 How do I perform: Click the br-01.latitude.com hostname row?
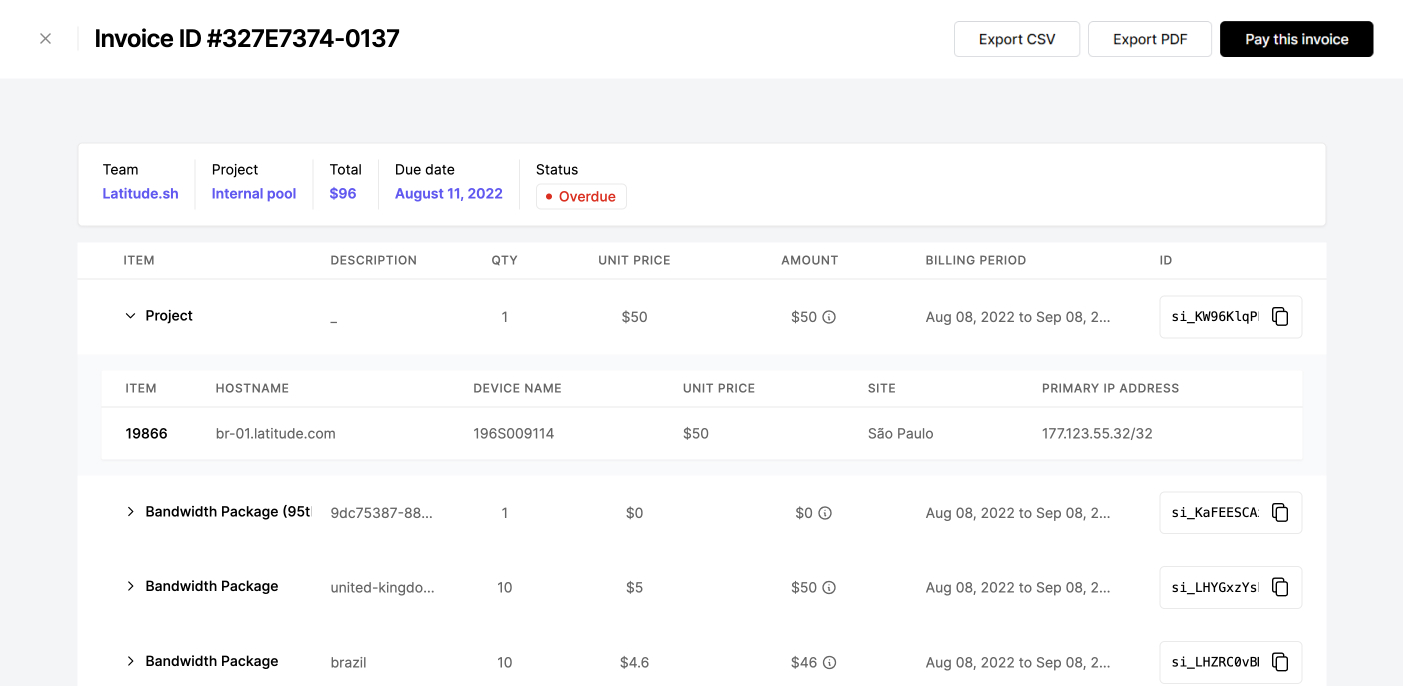(702, 434)
